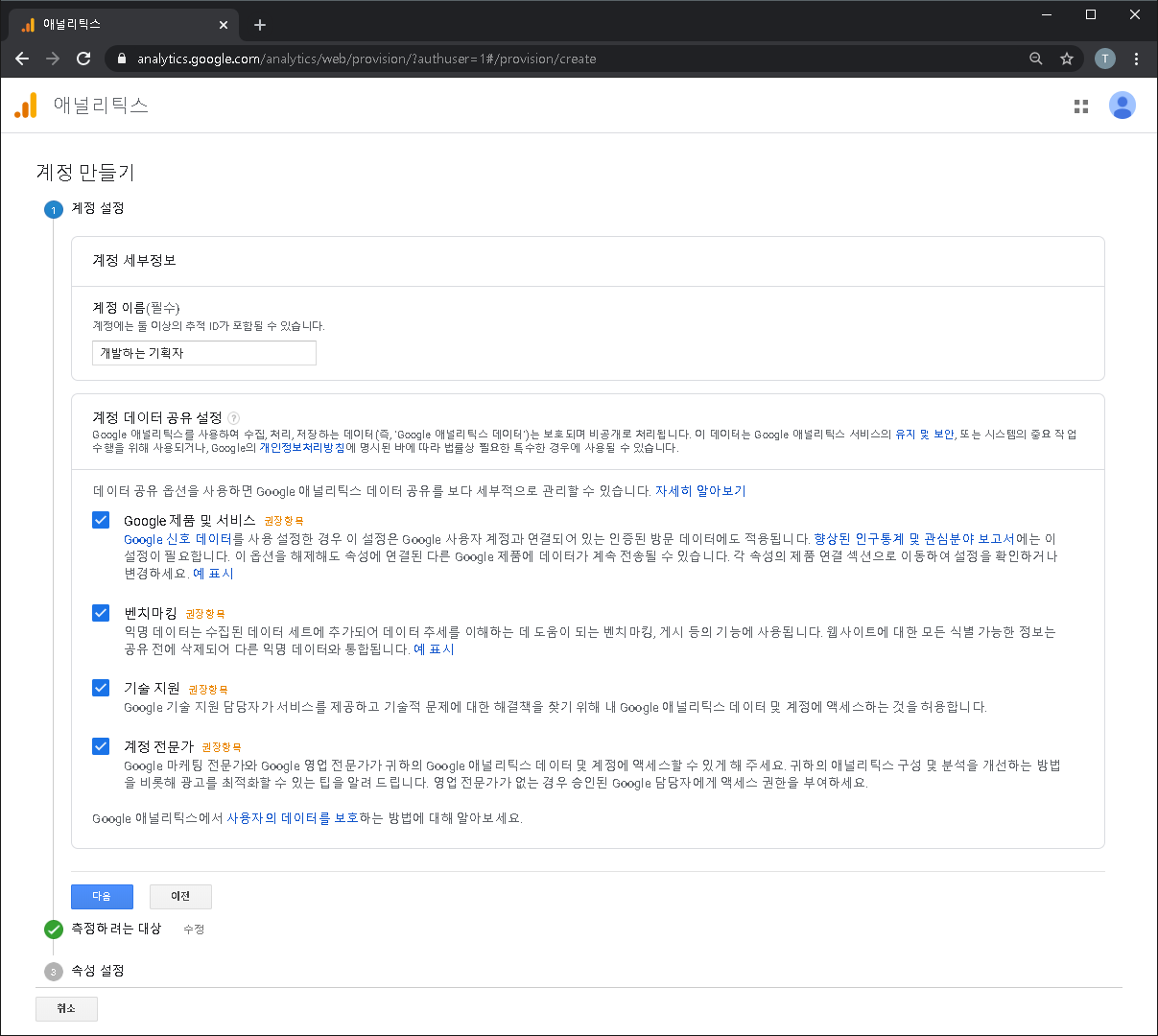Uncheck Google 제품 및 서비스 checkbox
1158x1036 pixels.
[x=101, y=520]
